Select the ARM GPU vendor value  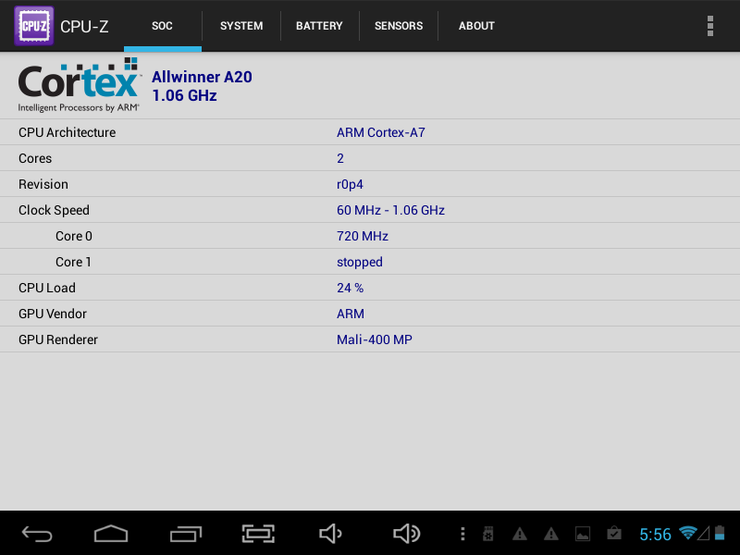pos(350,314)
